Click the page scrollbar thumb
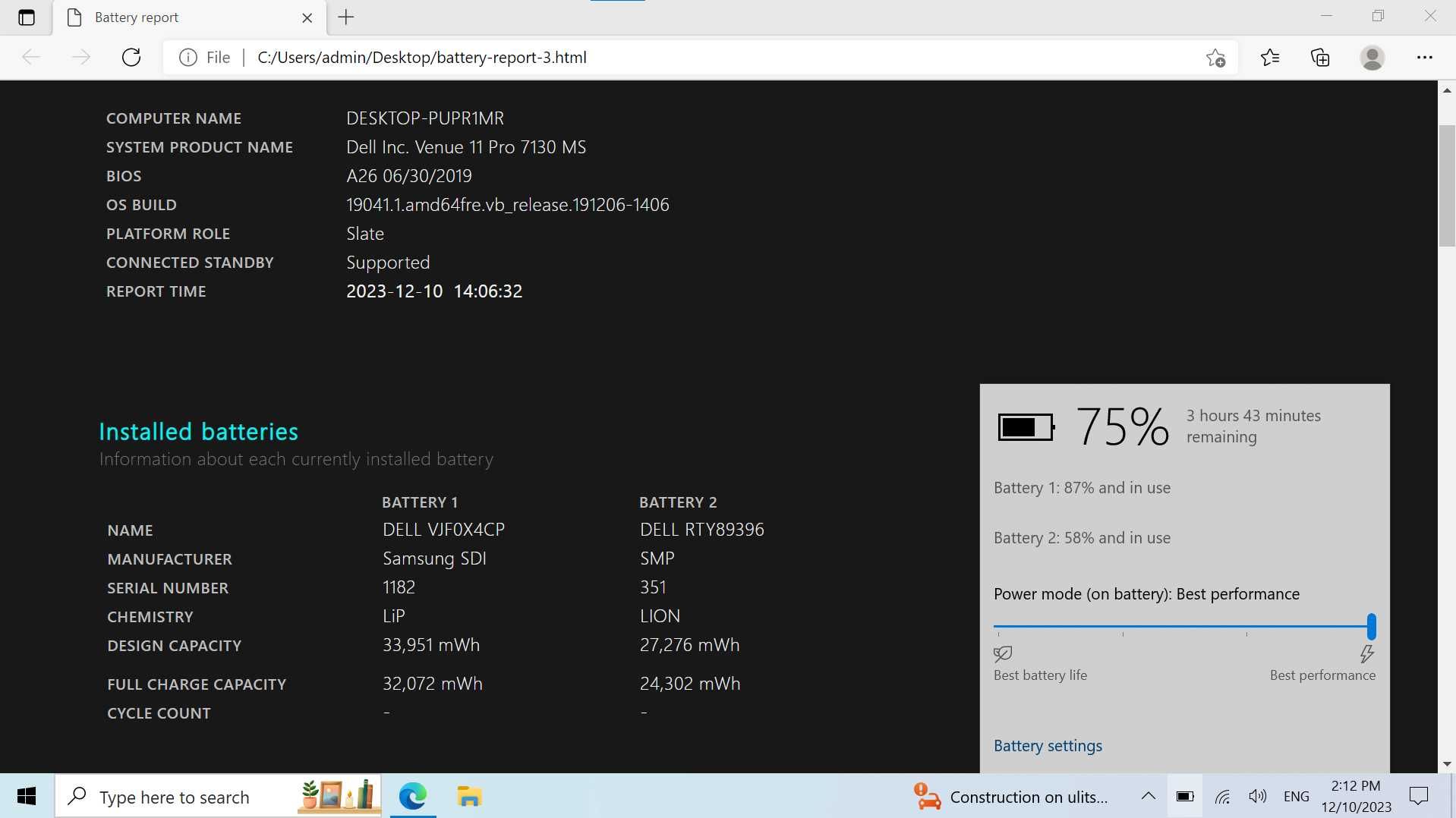1456x818 pixels. (1447, 186)
